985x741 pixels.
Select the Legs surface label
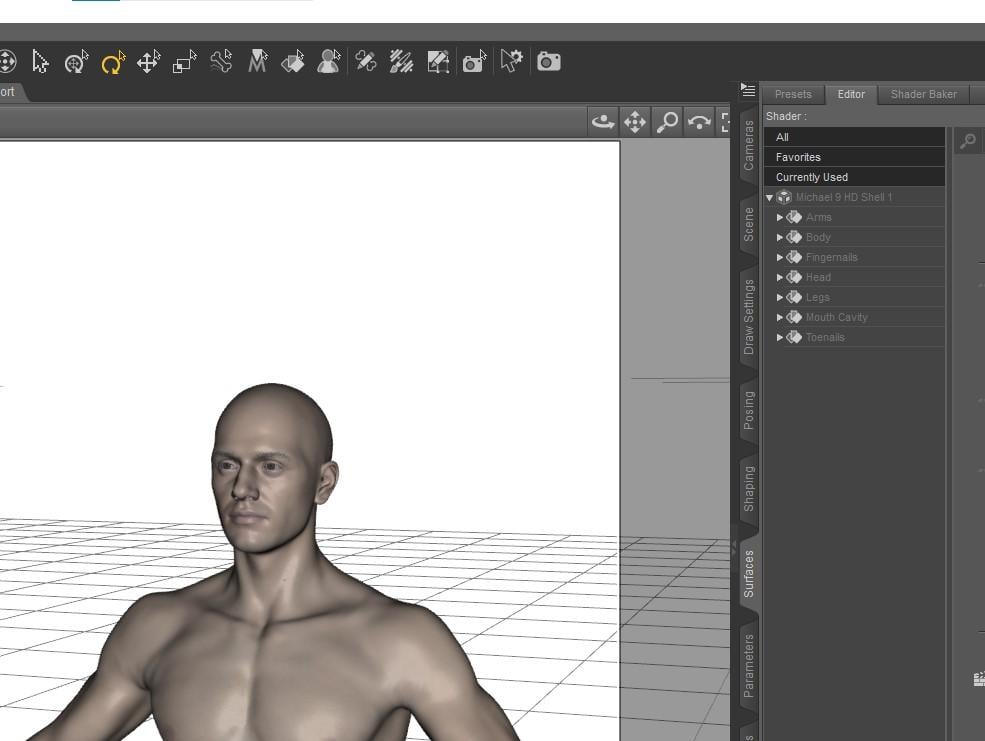(817, 297)
